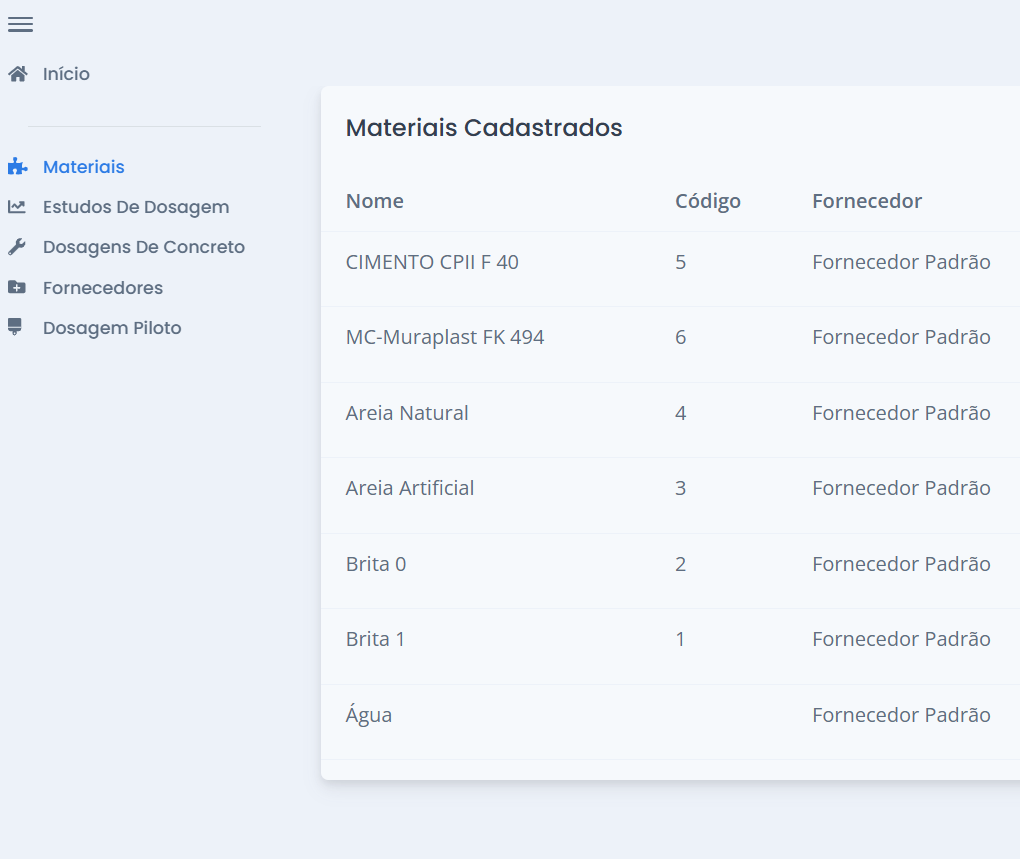Click the Areia Natural row
The image size is (1020, 859).
pos(407,413)
